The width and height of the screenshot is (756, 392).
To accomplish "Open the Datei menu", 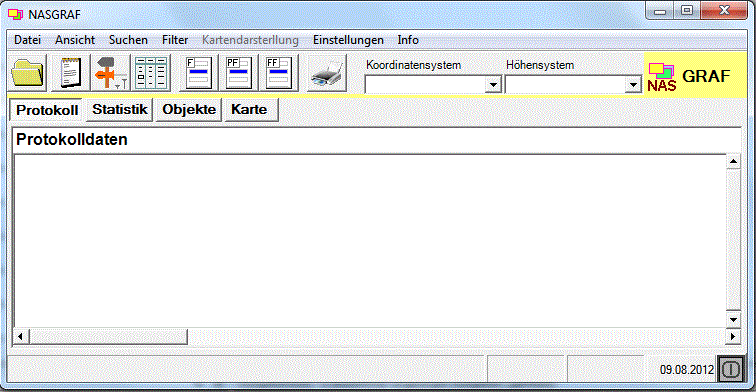I will 27,40.
